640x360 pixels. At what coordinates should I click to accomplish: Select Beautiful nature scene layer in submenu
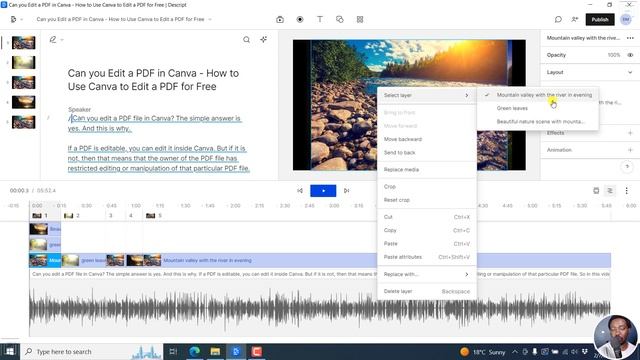click(x=538, y=122)
